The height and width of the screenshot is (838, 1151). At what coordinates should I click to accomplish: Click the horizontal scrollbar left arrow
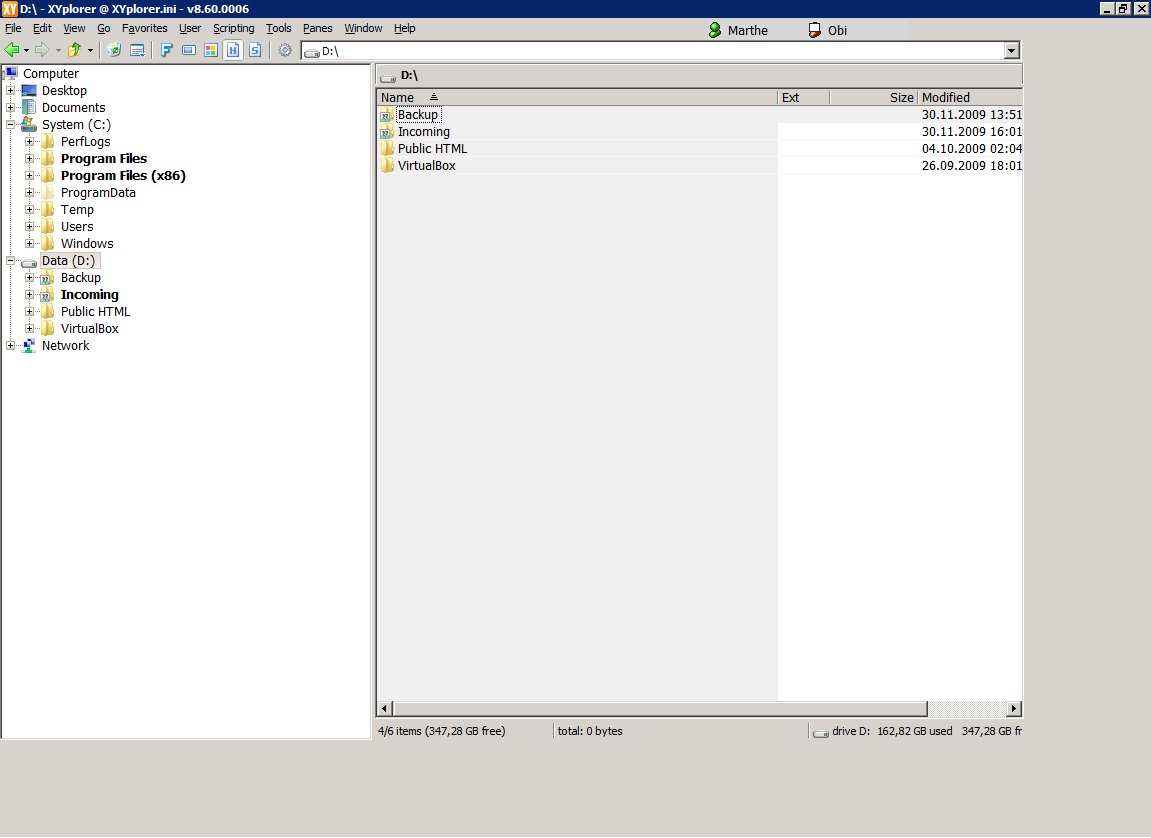coord(385,709)
